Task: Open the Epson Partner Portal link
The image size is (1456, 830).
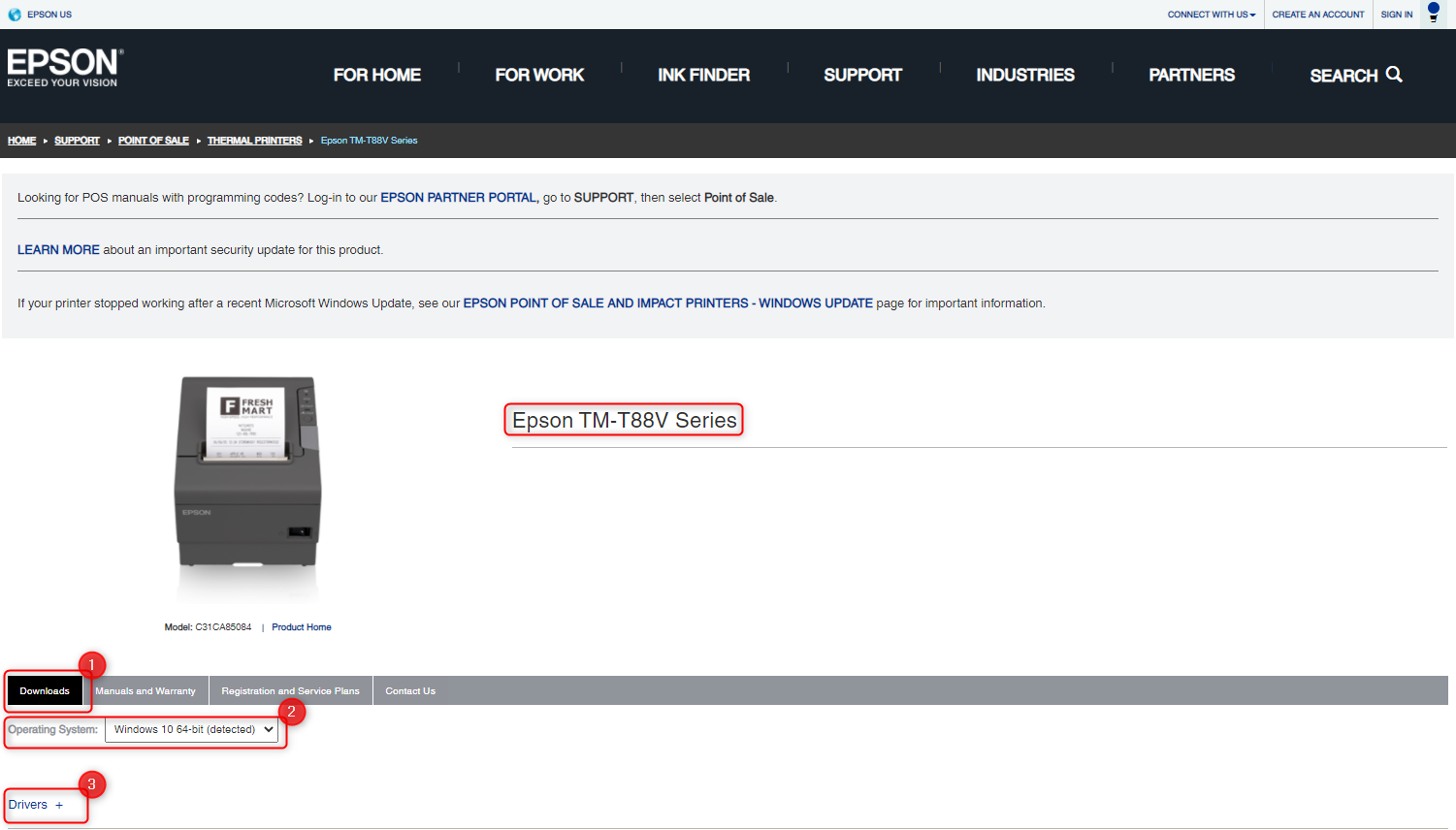Action: (458, 198)
